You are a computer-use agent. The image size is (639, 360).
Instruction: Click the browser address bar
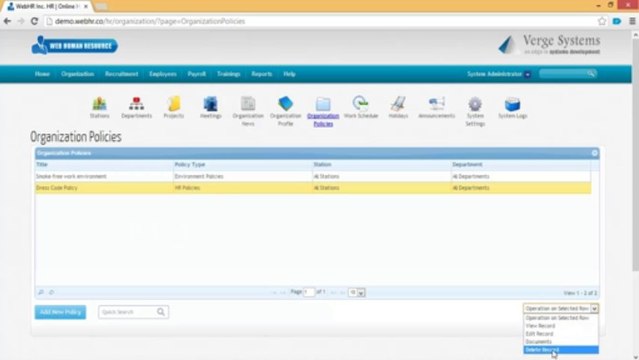pos(320,21)
